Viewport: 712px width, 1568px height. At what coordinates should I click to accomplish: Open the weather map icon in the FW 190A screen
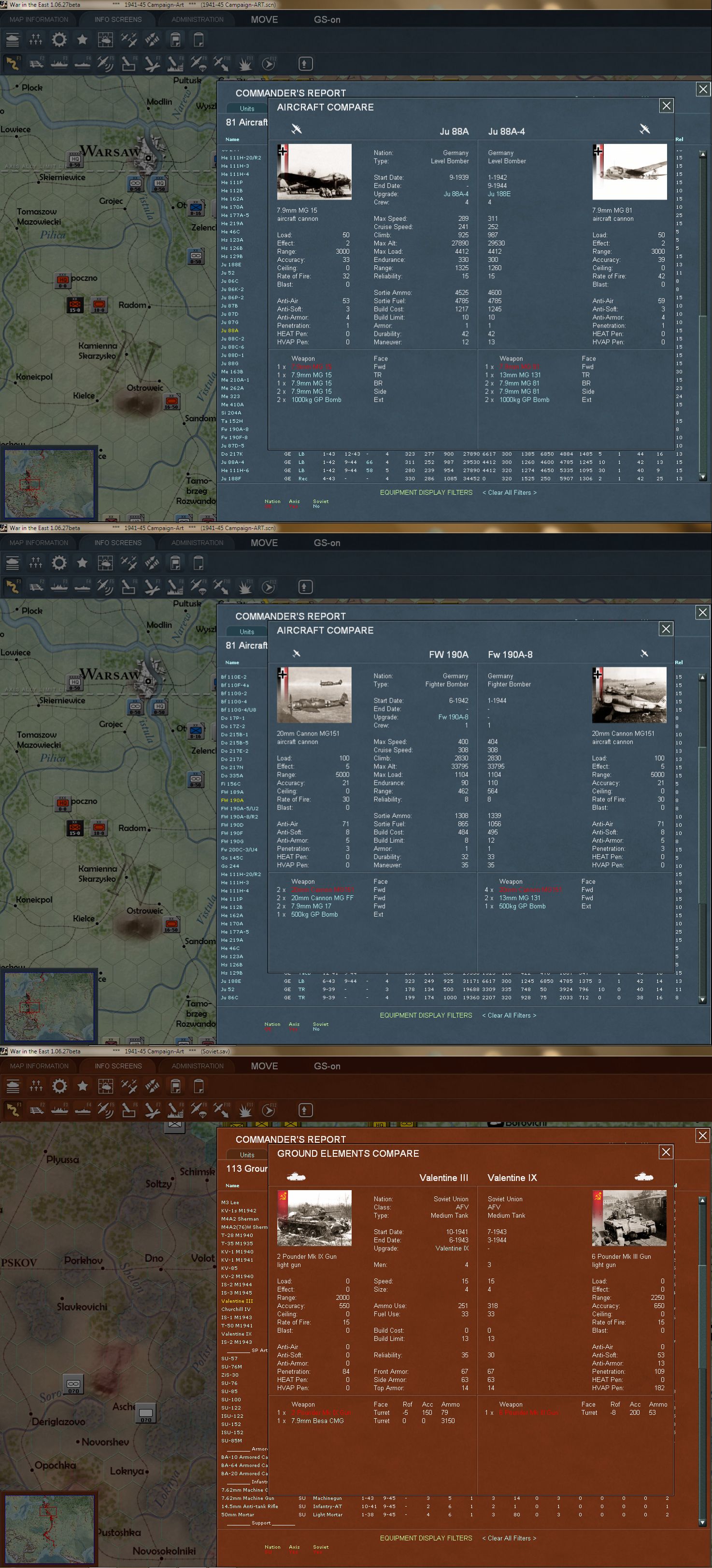pyautogui.click(x=105, y=563)
